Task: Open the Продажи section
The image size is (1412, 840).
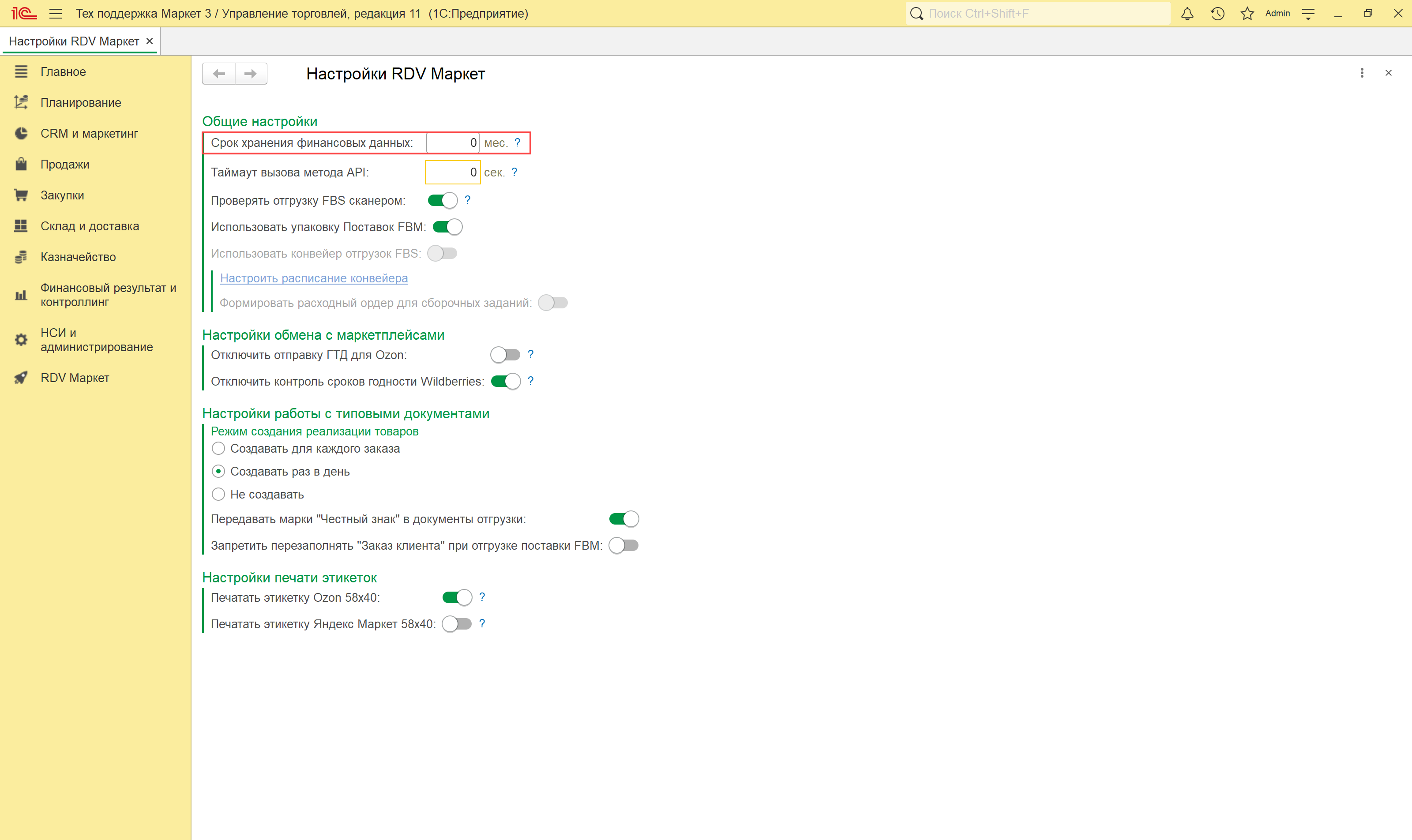Action: (64, 165)
